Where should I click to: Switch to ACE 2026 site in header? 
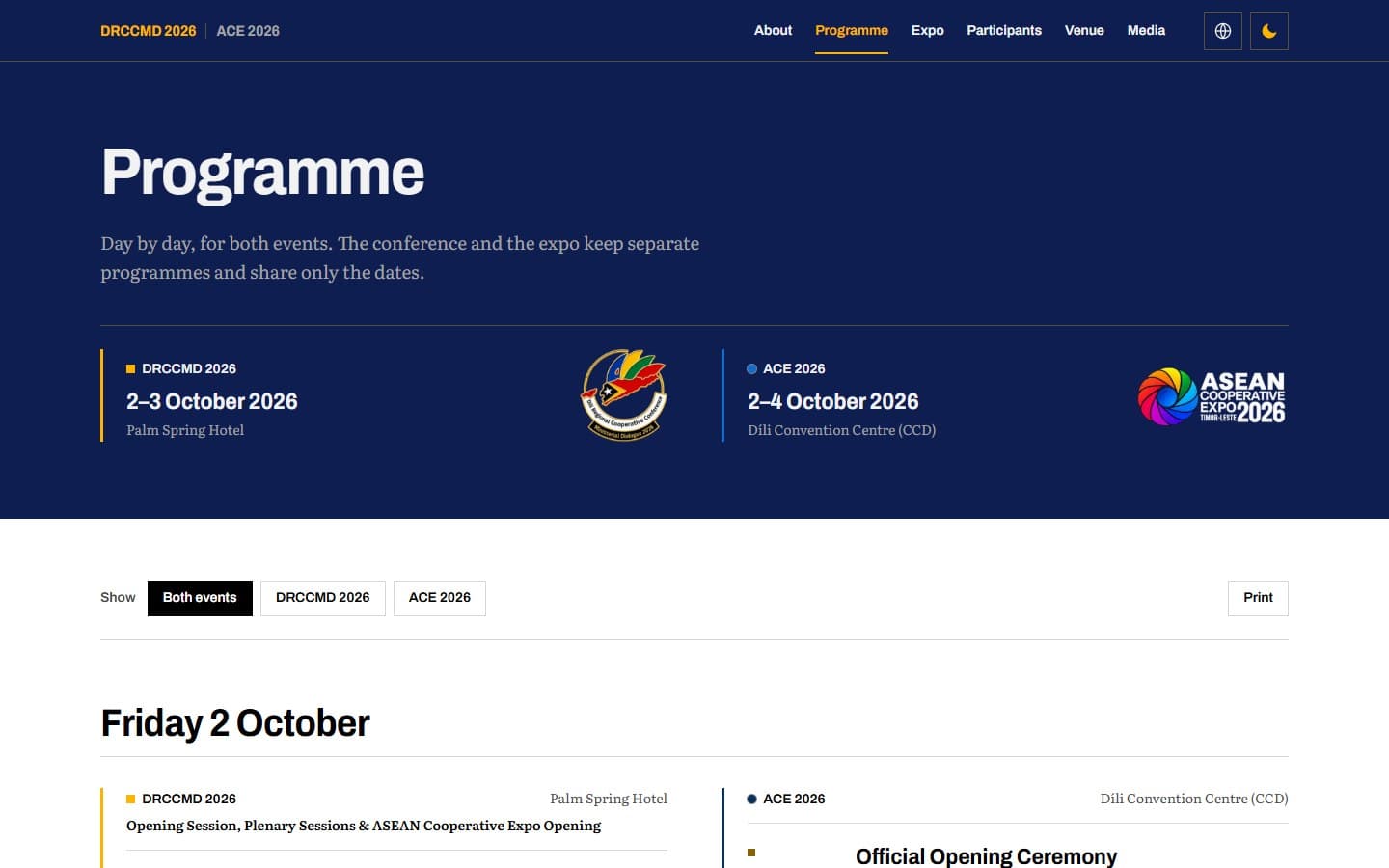(x=248, y=31)
